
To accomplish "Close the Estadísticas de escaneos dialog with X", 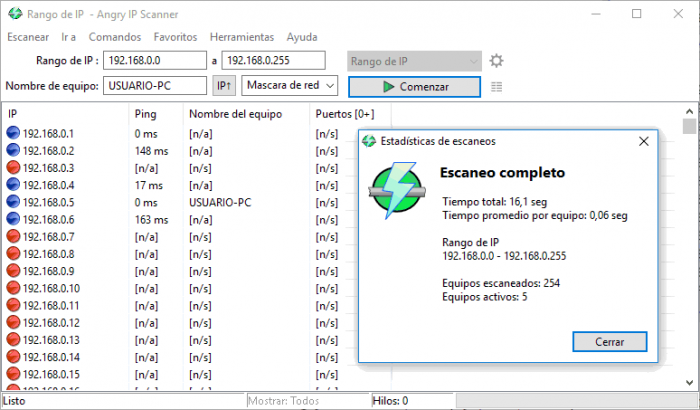I will click(x=643, y=142).
